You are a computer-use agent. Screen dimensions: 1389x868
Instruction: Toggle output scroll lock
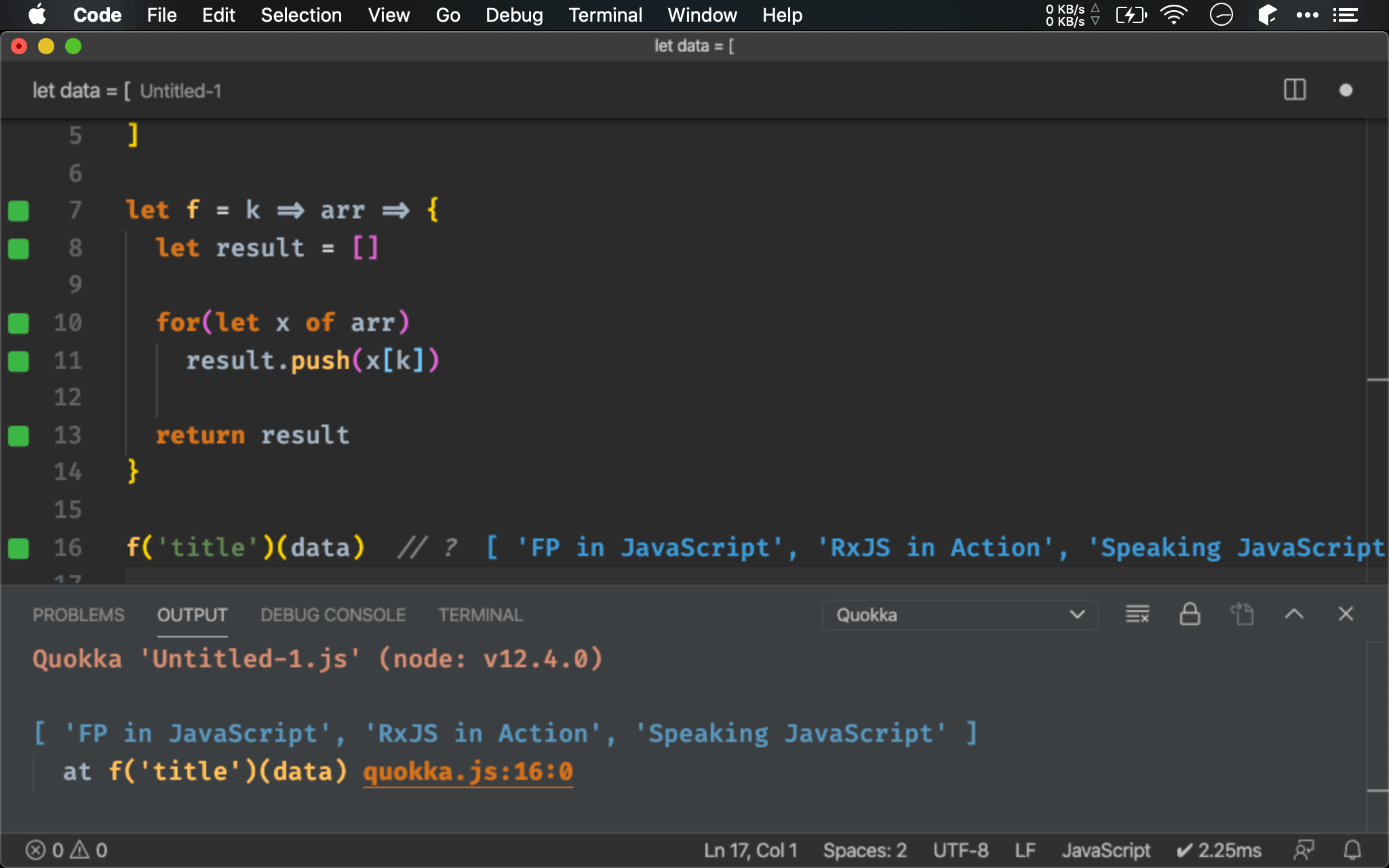click(1190, 614)
